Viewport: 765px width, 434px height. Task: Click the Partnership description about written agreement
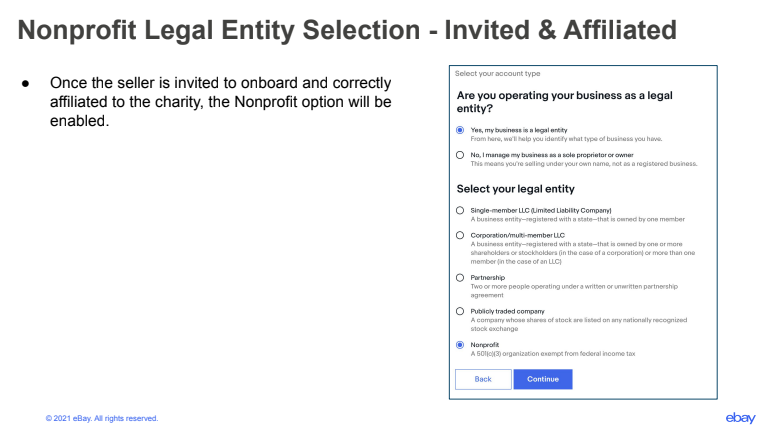tap(574, 291)
